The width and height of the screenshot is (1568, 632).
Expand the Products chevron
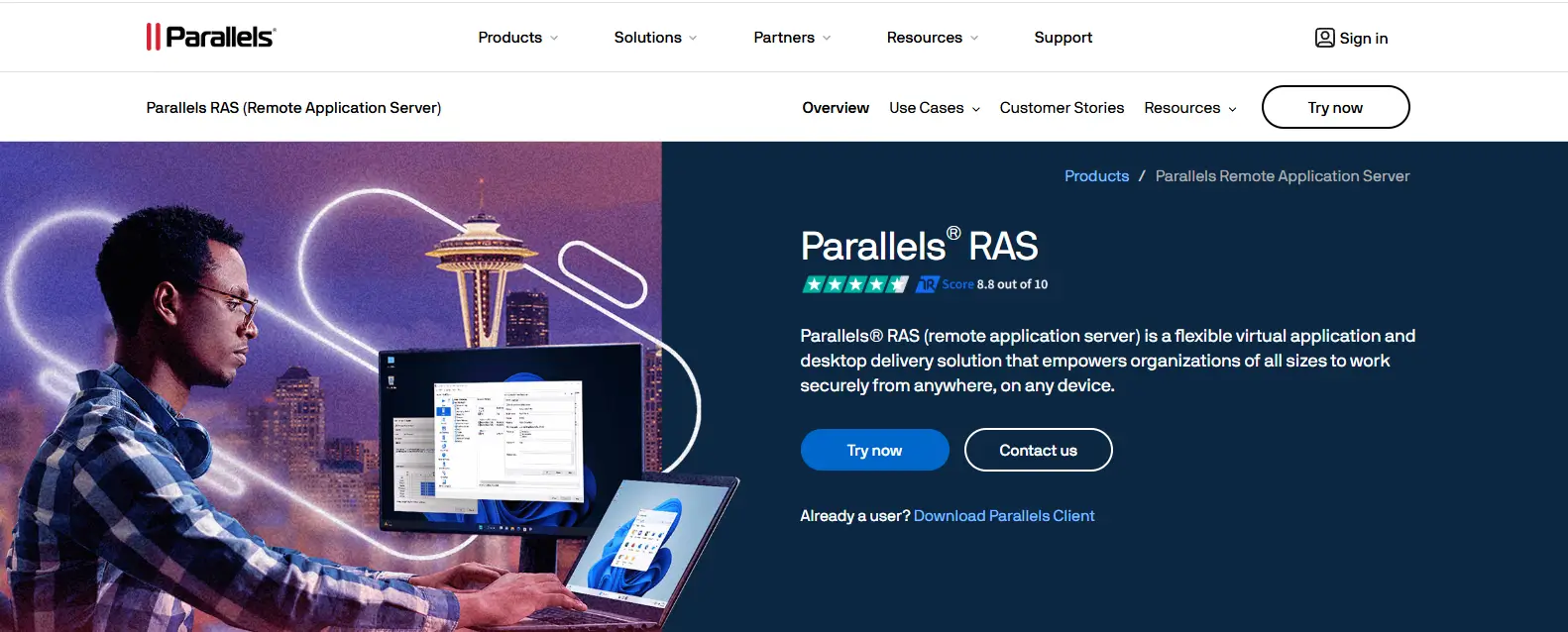pyautogui.click(x=554, y=38)
